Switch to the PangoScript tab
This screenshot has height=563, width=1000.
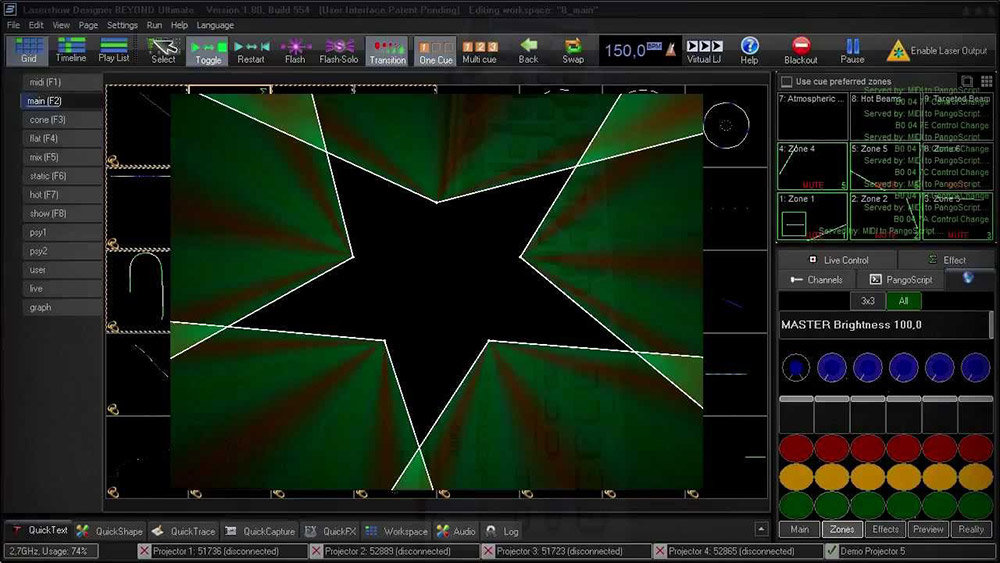pos(902,280)
